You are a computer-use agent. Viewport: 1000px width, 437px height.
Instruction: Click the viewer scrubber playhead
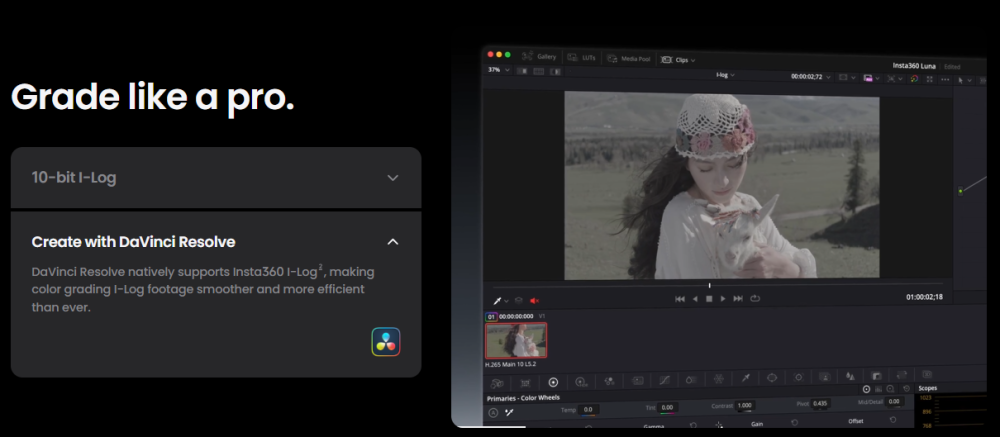tap(709, 285)
